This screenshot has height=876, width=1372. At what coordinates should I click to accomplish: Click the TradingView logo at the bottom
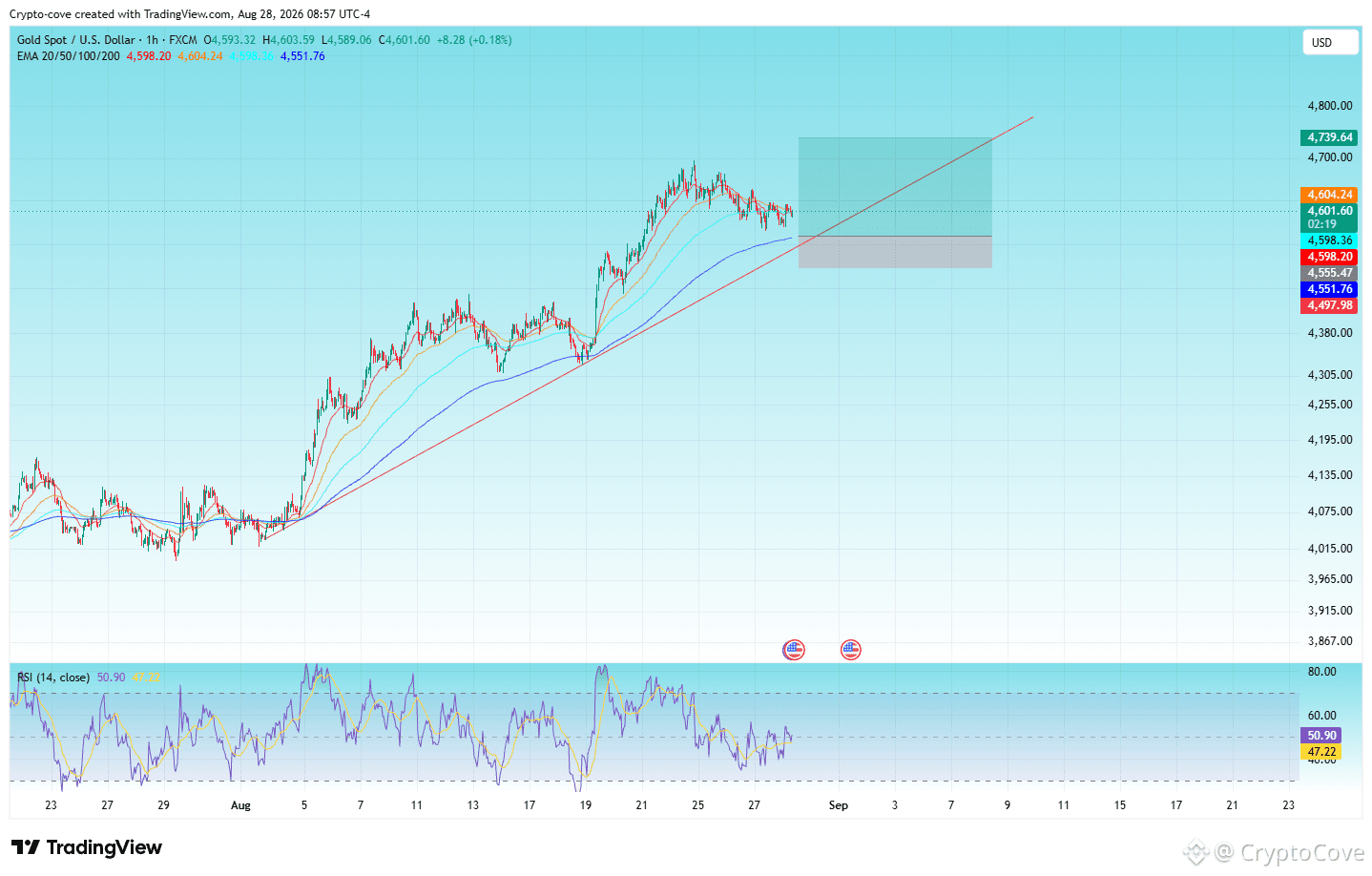pos(87,847)
